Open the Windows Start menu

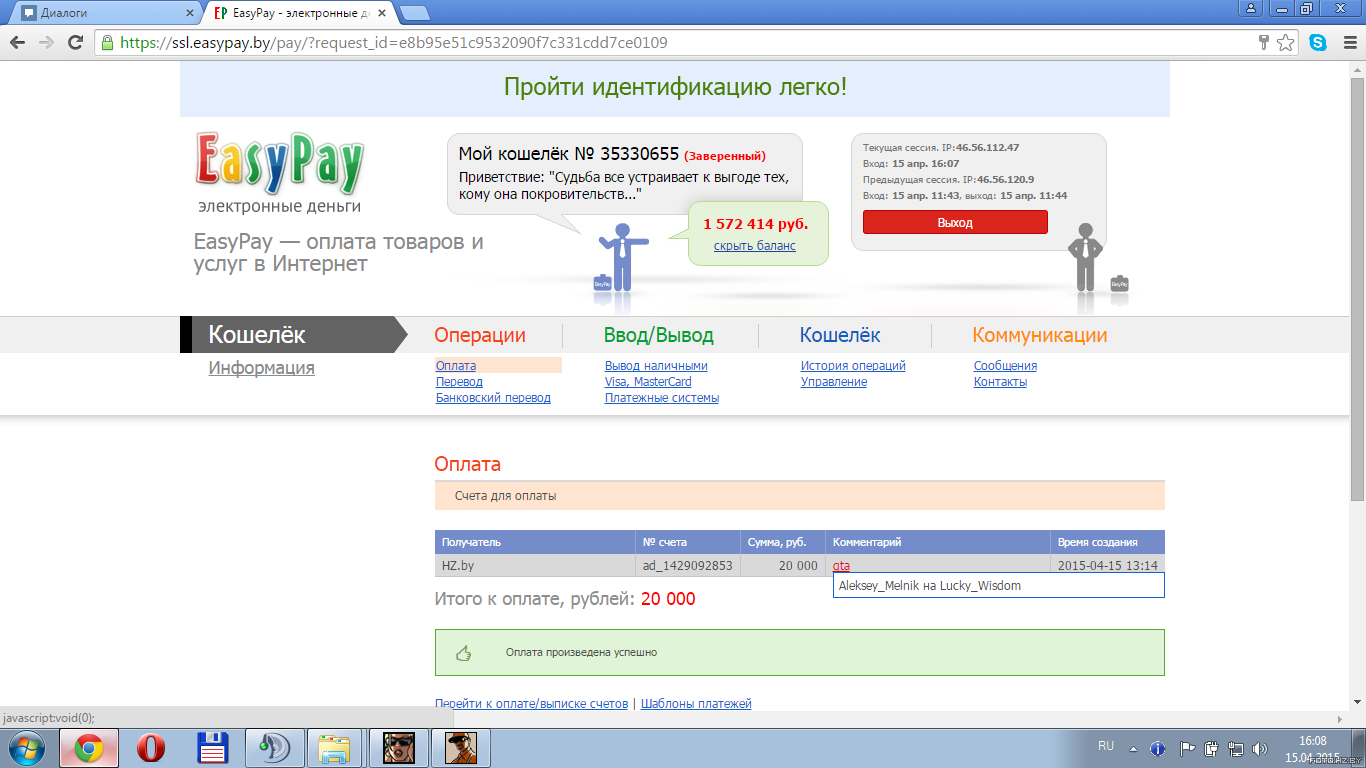[x=27, y=747]
